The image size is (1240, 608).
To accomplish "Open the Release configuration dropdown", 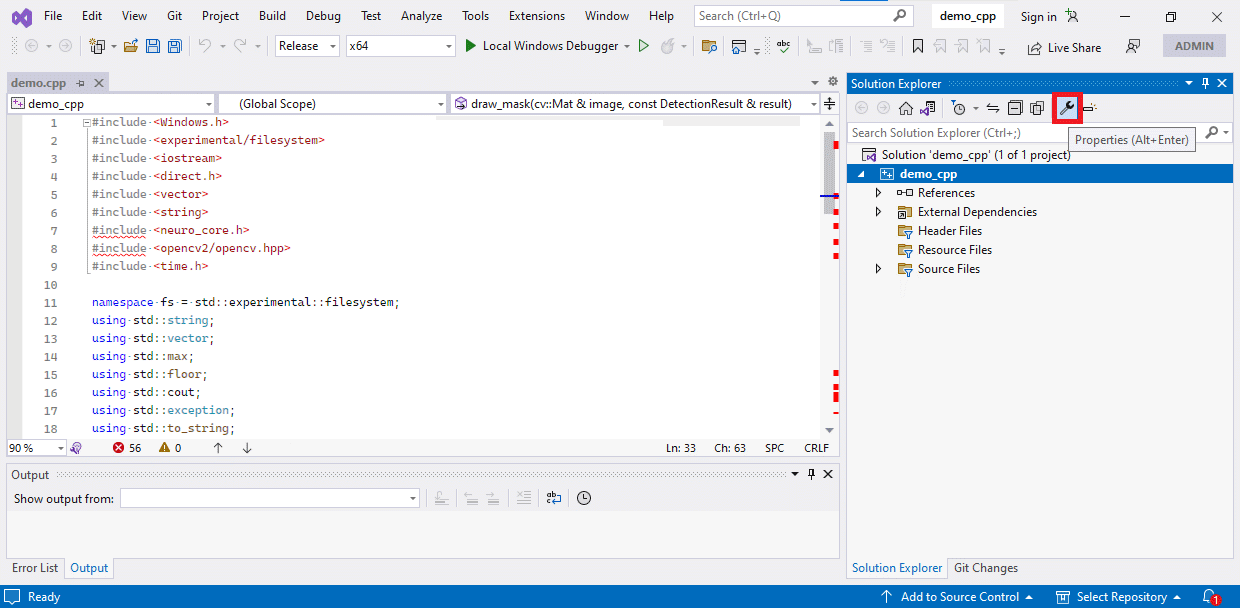I will 309,46.
